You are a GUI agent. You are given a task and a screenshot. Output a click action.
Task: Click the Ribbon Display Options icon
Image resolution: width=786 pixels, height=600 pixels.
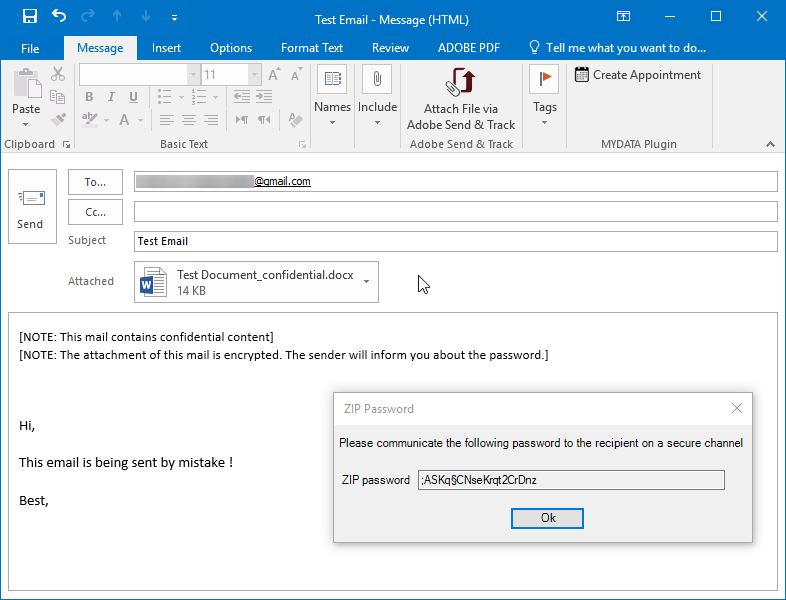pyautogui.click(x=623, y=16)
